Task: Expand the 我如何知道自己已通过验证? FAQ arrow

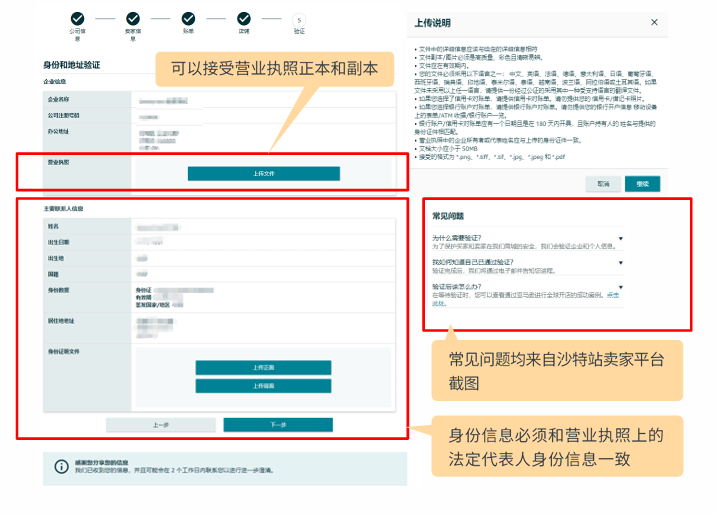Action: pyautogui.click(x=620, y=263)
